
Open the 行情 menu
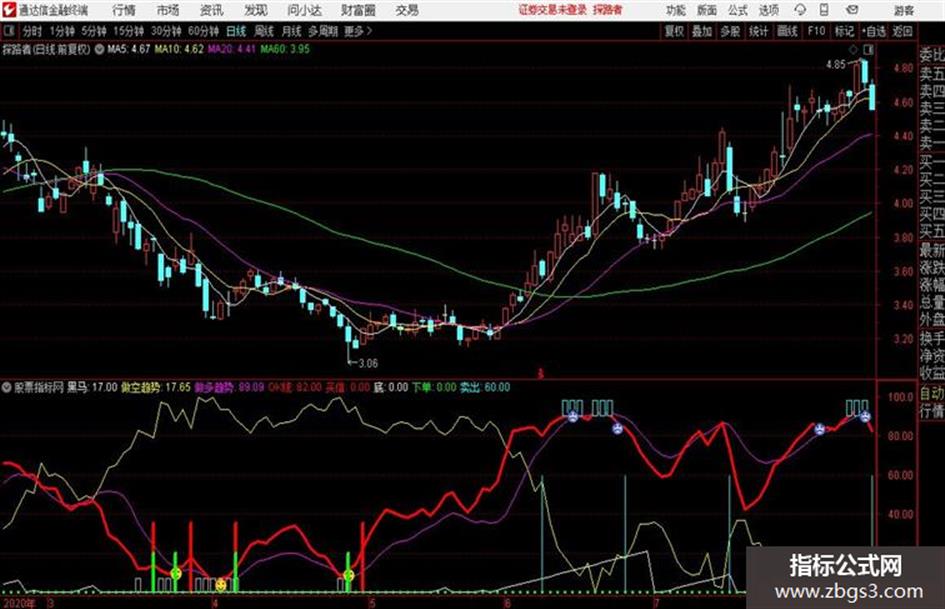point(124,10)
